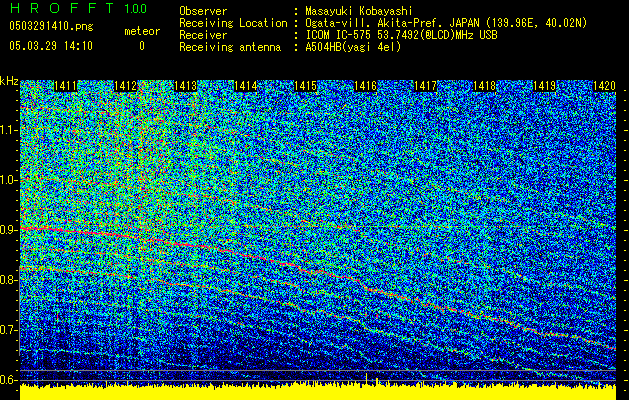
Task: Click the 0.6 kHz axis label
Action: pyautogui.click(x=9, y=380)
